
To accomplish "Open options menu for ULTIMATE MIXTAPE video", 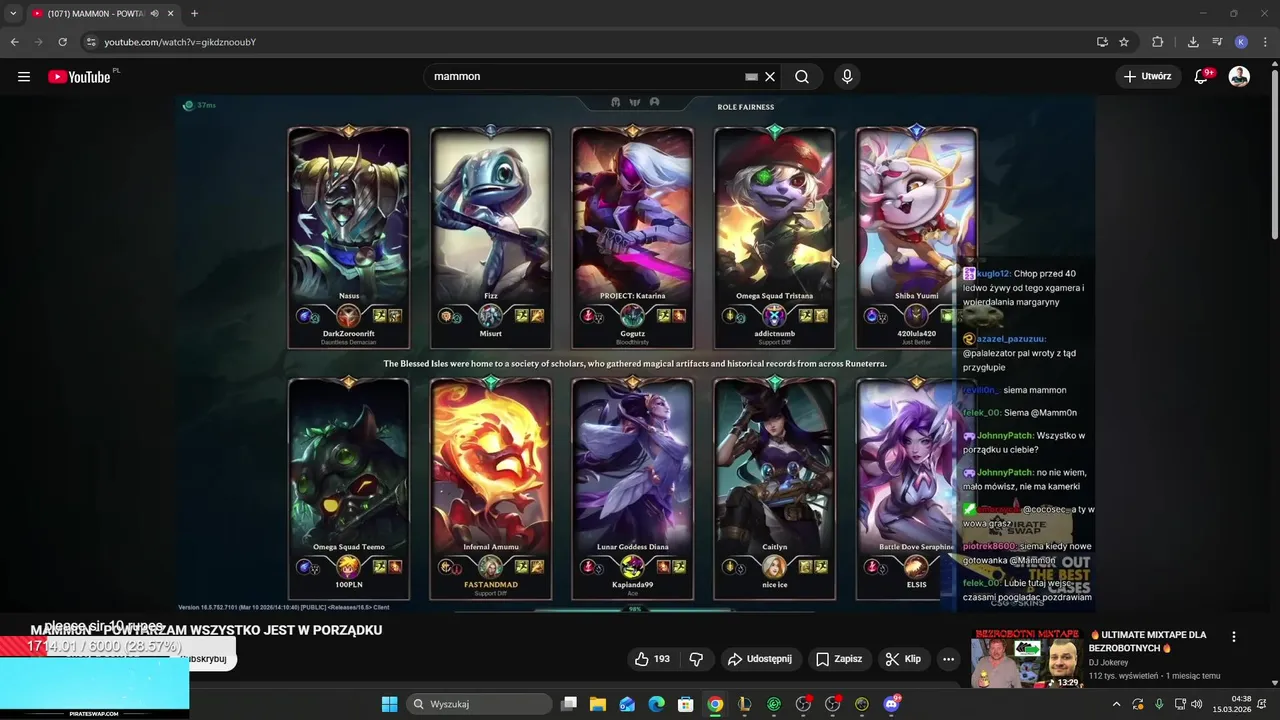I will point(1233,636).
